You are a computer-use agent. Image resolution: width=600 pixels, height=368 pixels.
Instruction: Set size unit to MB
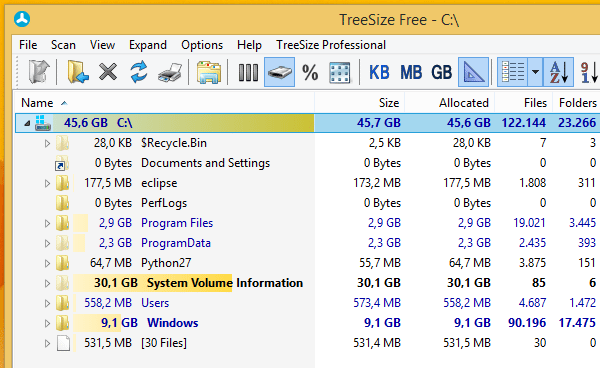pyautogui.click(x=411, y=72)
